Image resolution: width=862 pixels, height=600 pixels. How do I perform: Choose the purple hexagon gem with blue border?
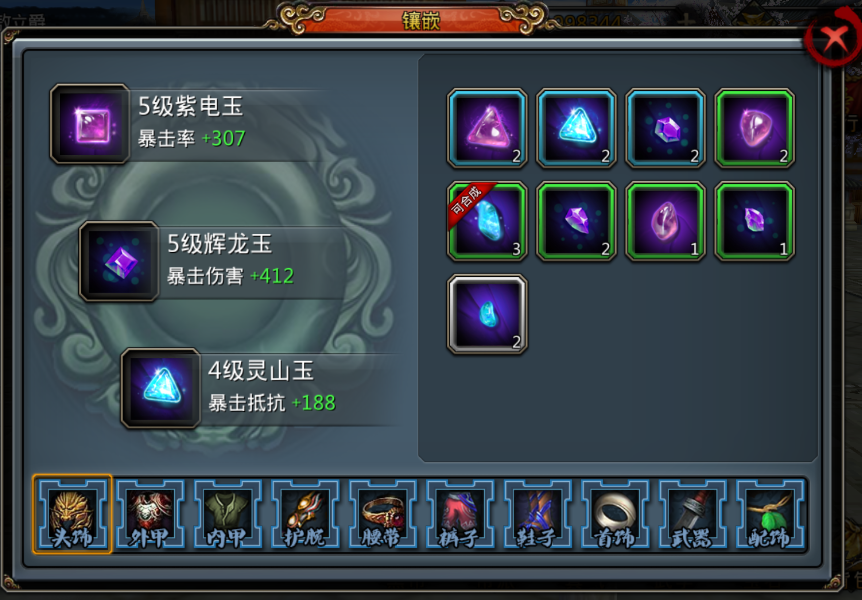(x=665, y=128)
